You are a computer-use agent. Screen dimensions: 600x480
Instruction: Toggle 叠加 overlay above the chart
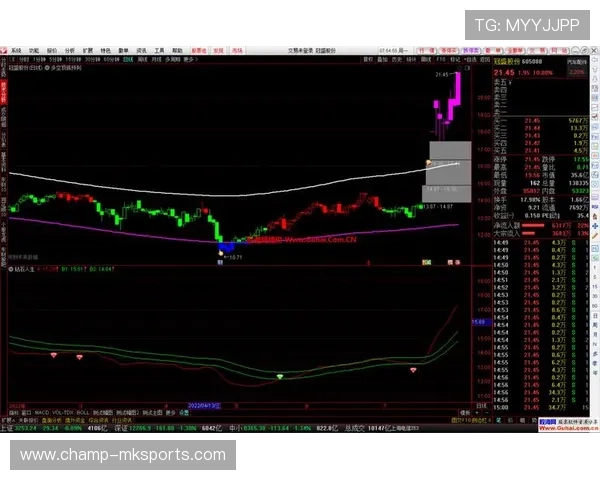pyautogui.click(x=383, y=59)
